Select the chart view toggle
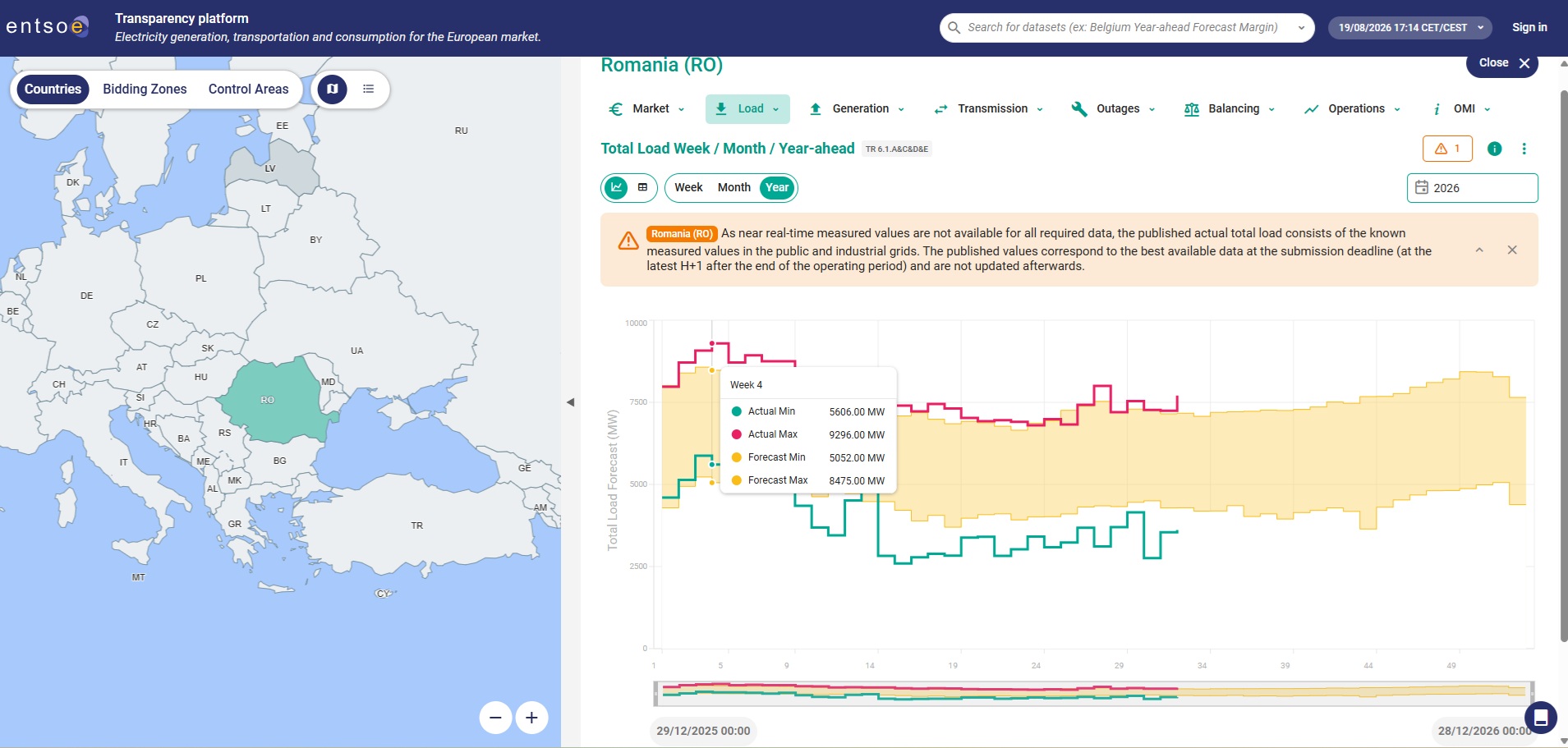 pos(616,187)
